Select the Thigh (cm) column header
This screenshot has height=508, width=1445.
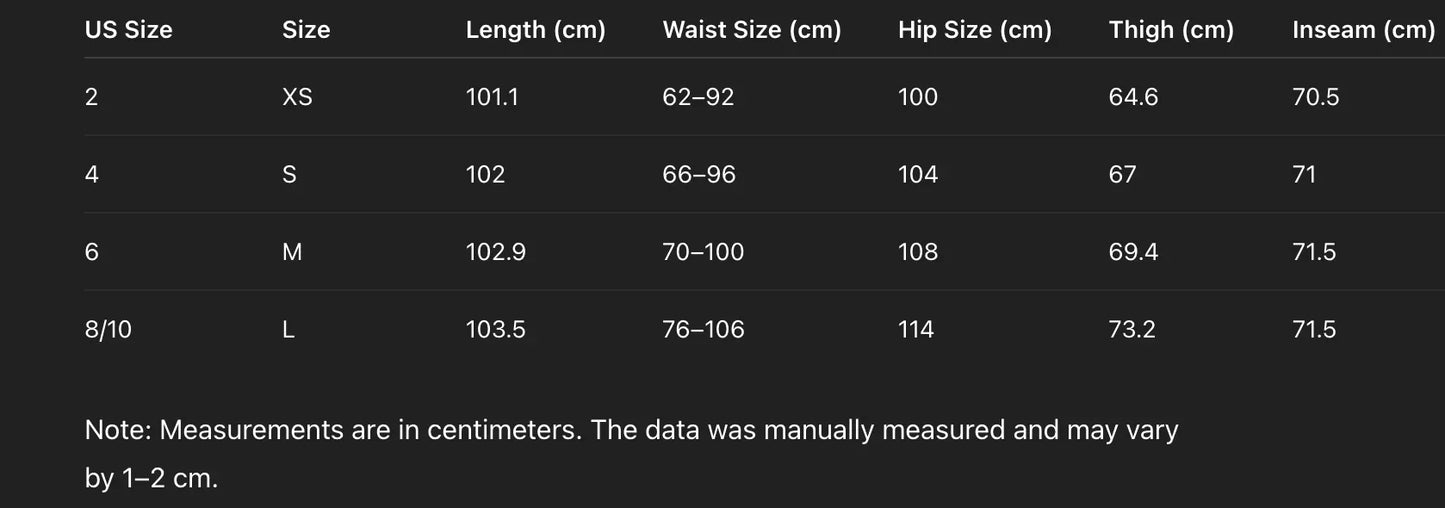1171,30
